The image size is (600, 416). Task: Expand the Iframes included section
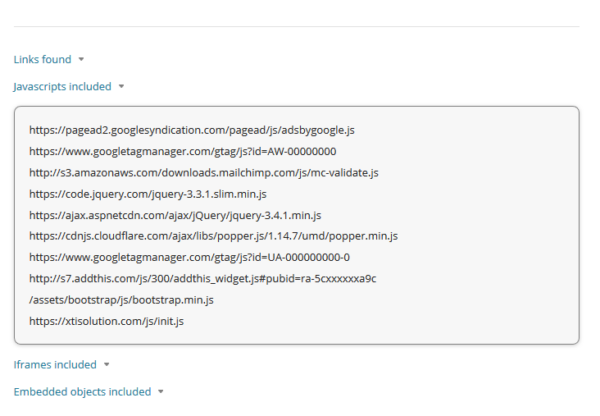tap(55, 365)
